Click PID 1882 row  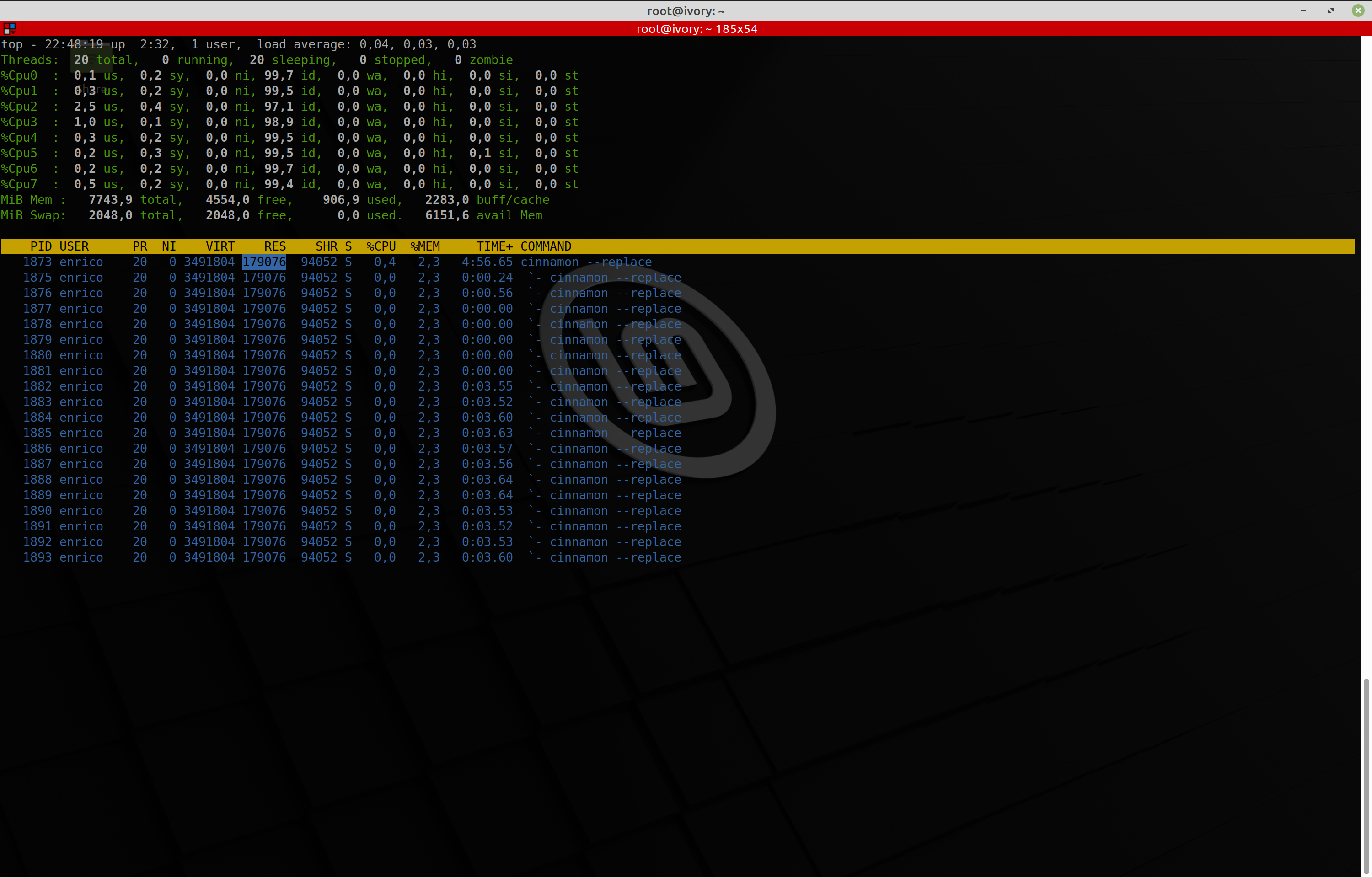(x=352, y=386)
